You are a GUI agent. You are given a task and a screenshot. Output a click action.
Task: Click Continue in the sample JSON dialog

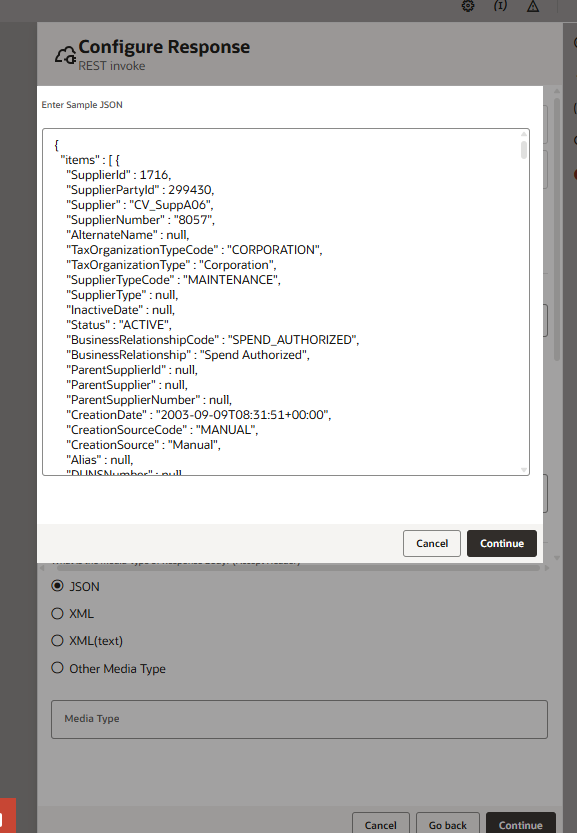(502, 543)
